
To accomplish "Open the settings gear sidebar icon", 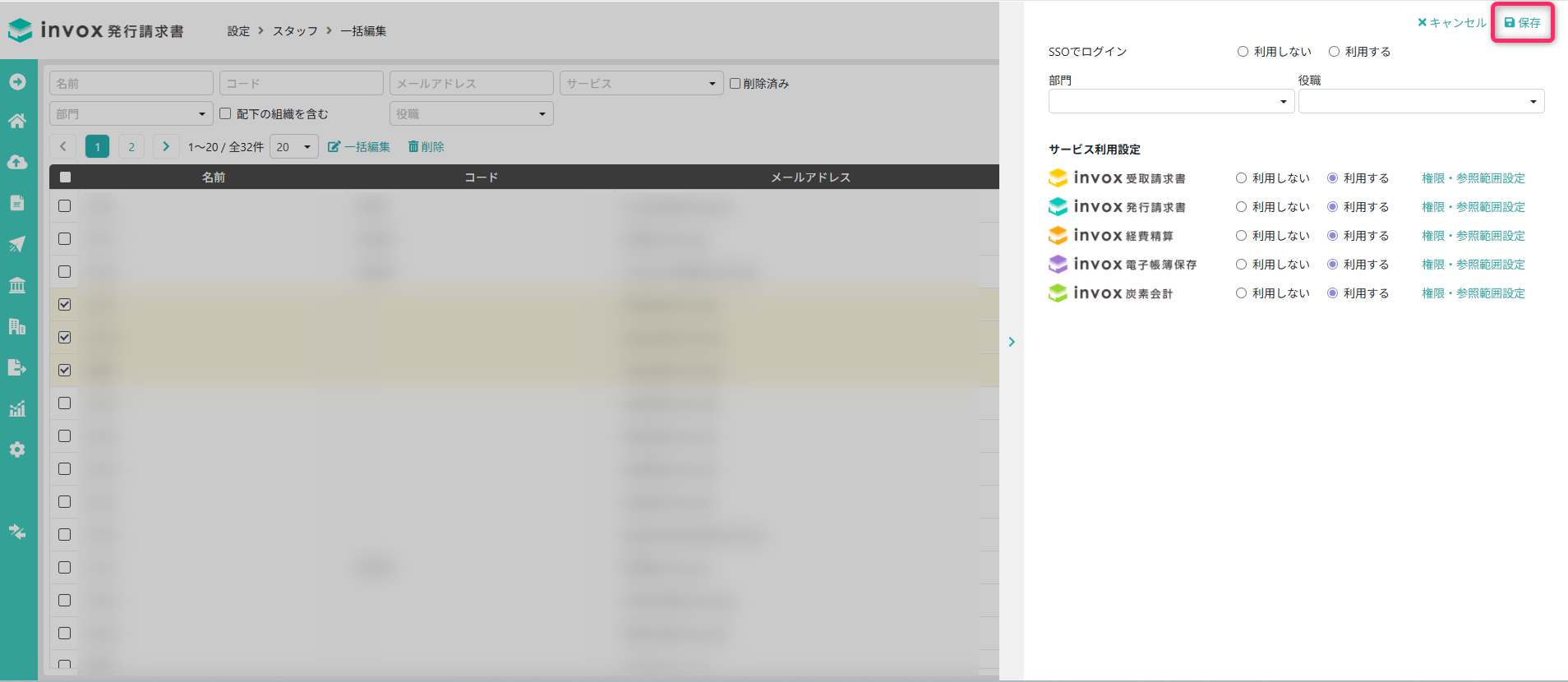I will click(x=17, y=449).
